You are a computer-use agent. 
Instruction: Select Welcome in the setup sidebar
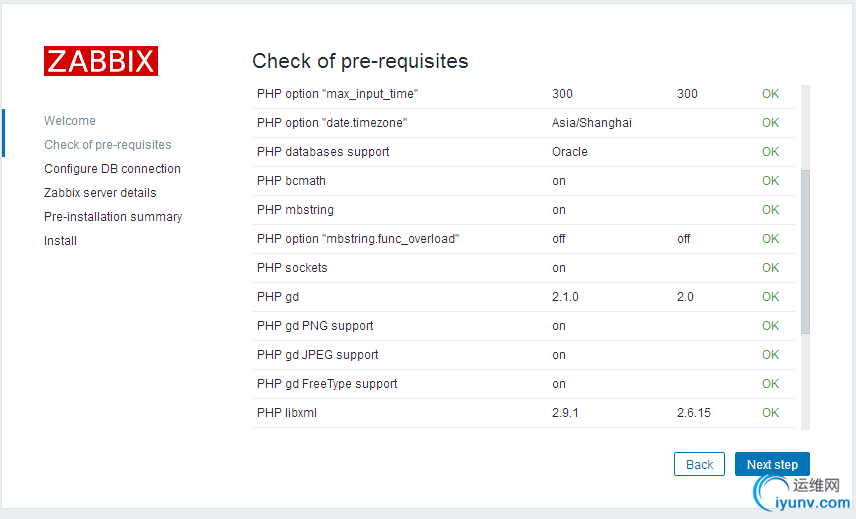(x=70, y=121)
